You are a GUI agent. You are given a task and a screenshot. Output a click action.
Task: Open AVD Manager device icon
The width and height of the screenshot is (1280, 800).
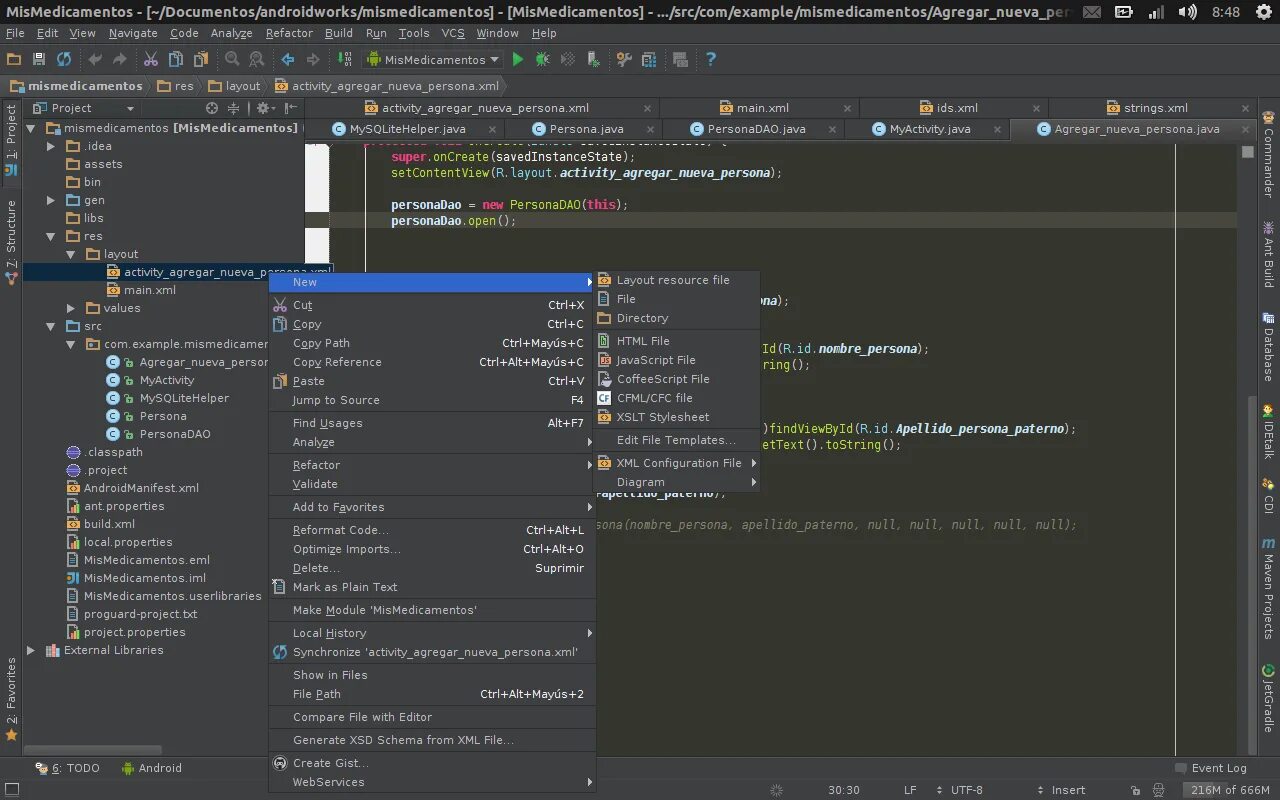pos(594,60)
